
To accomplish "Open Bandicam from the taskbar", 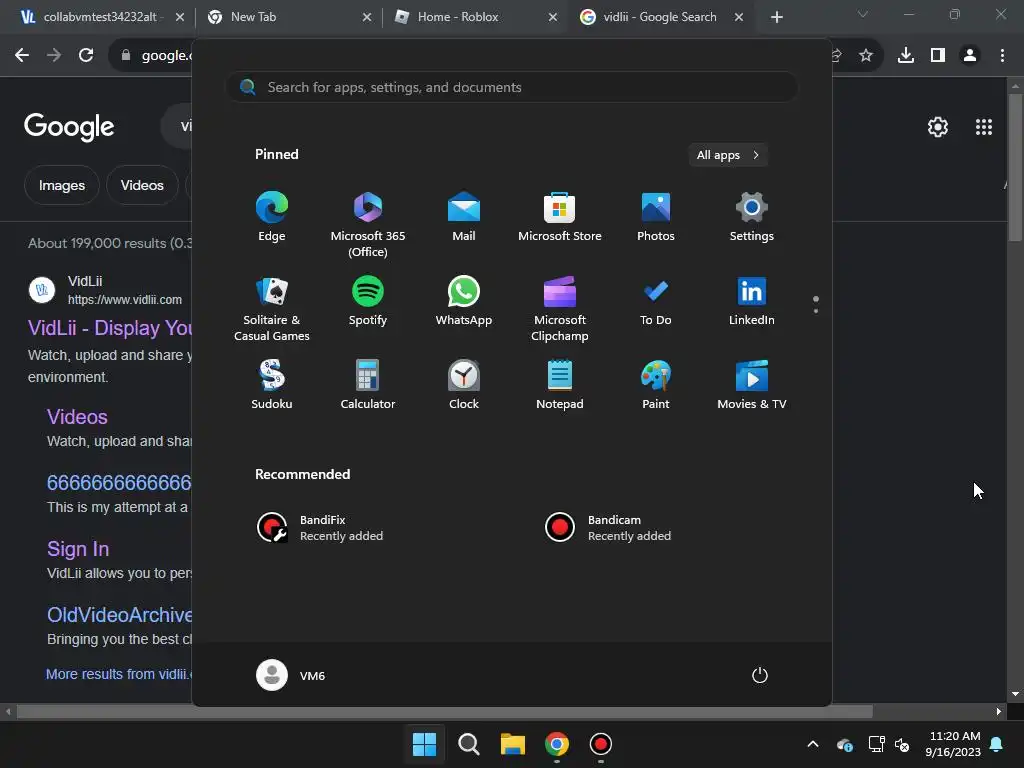I will pos(601,744).
